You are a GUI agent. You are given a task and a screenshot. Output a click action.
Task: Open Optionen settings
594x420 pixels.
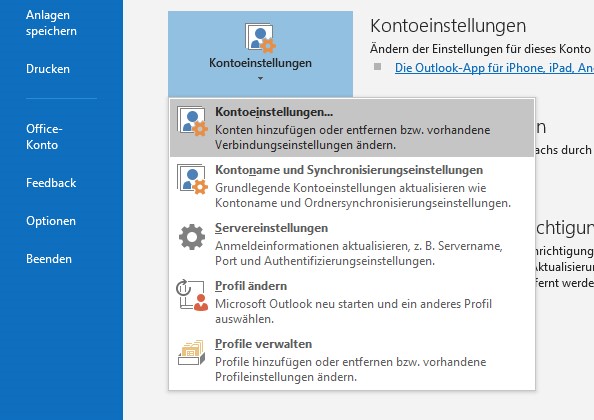point(51,221)
